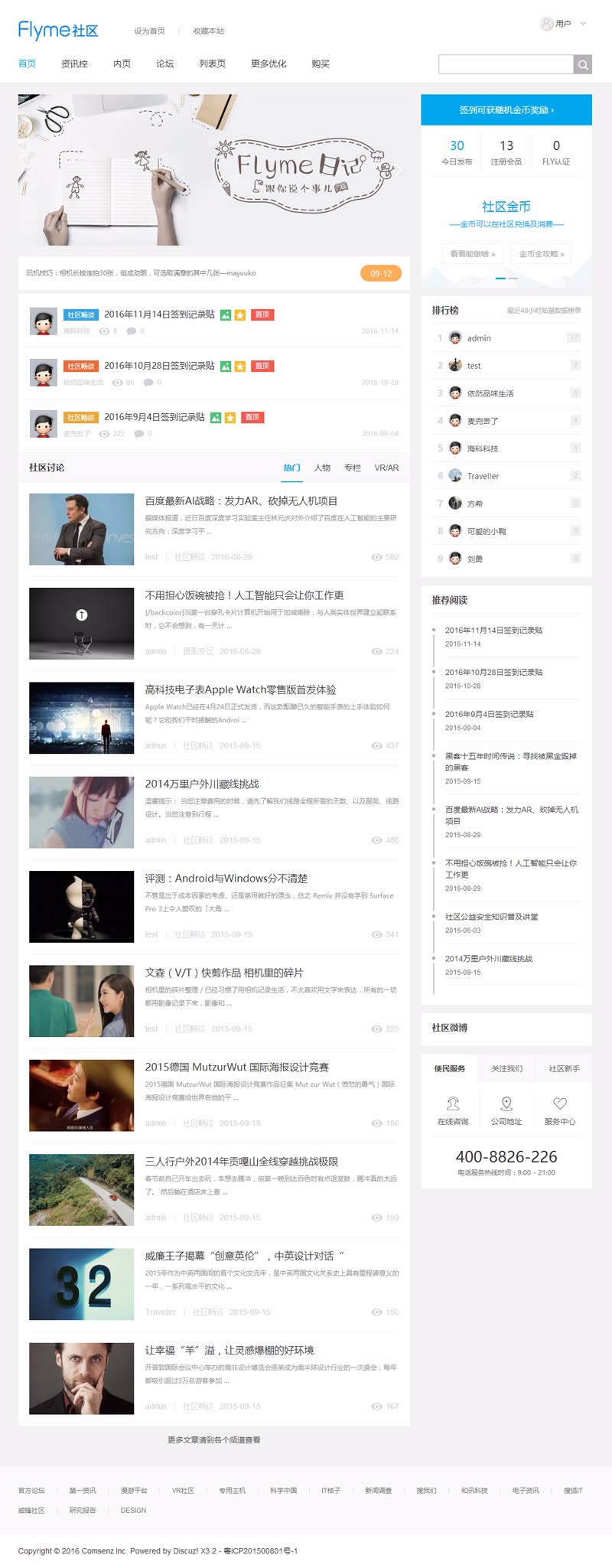Switch to the 人物 tab
Viewport: 612px width, 1568px height.
click(322, 468)
